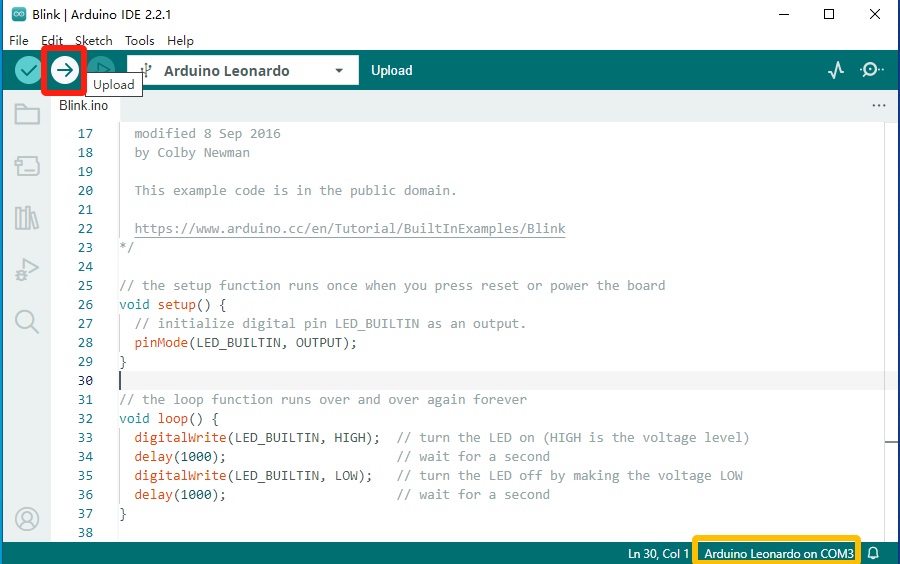Screen dimensions: 900x564
Task: Click the Arduino IDE app logo
Action: pos(18,14)
